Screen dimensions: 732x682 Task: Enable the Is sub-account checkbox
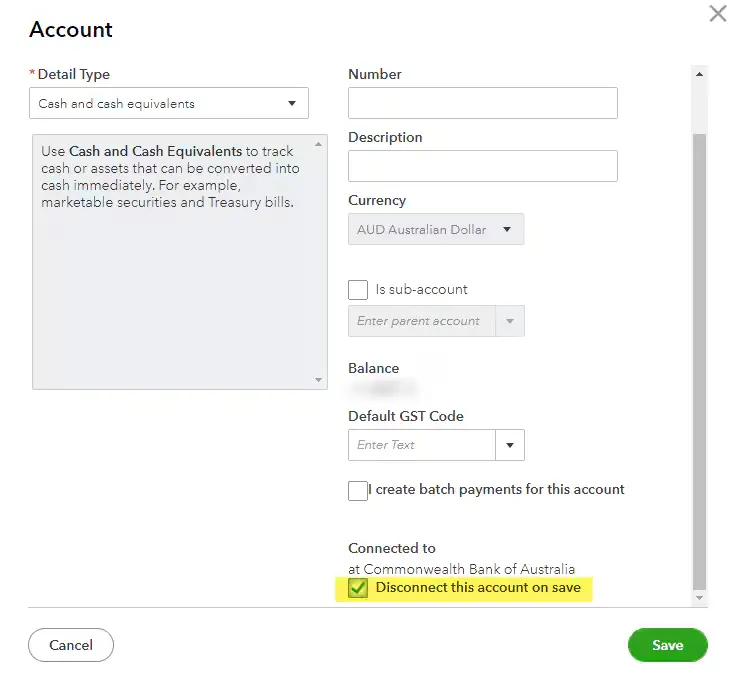click(x=358, y=290)
